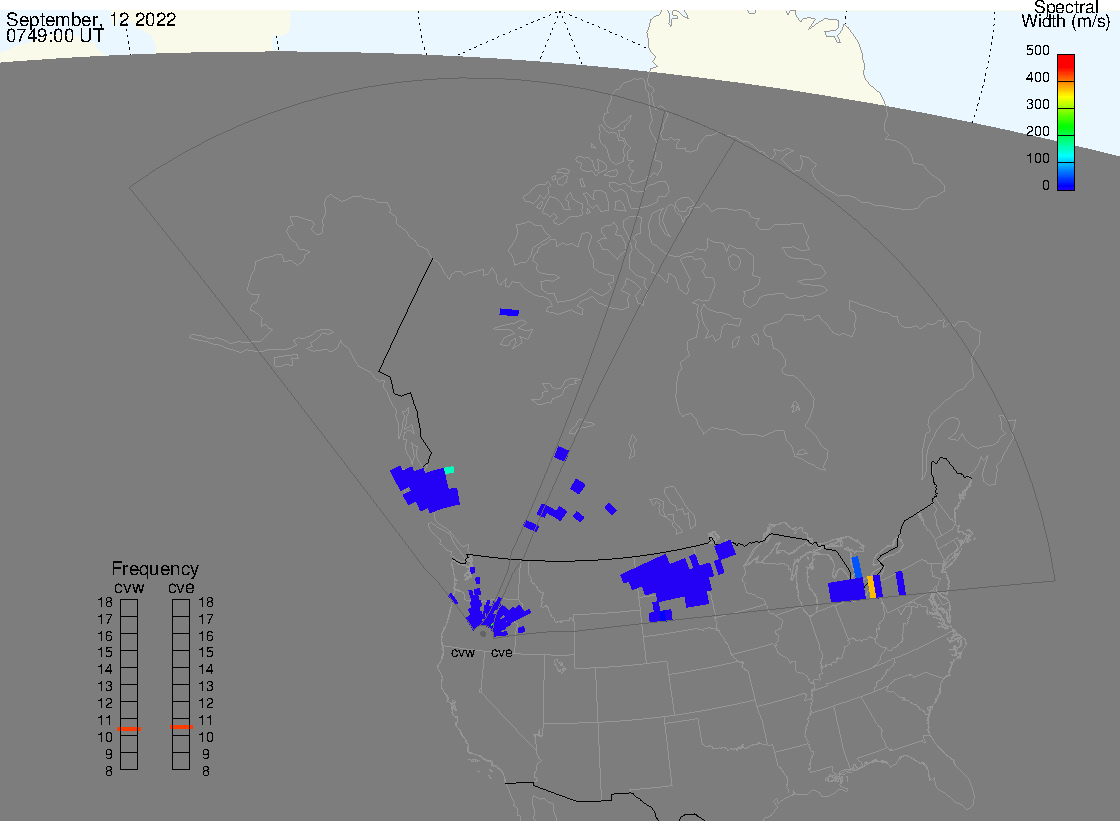Viewport: 1120px width, 821px height.
Task: Click the "Frequency" legend heading
Action: click(155, 569)
